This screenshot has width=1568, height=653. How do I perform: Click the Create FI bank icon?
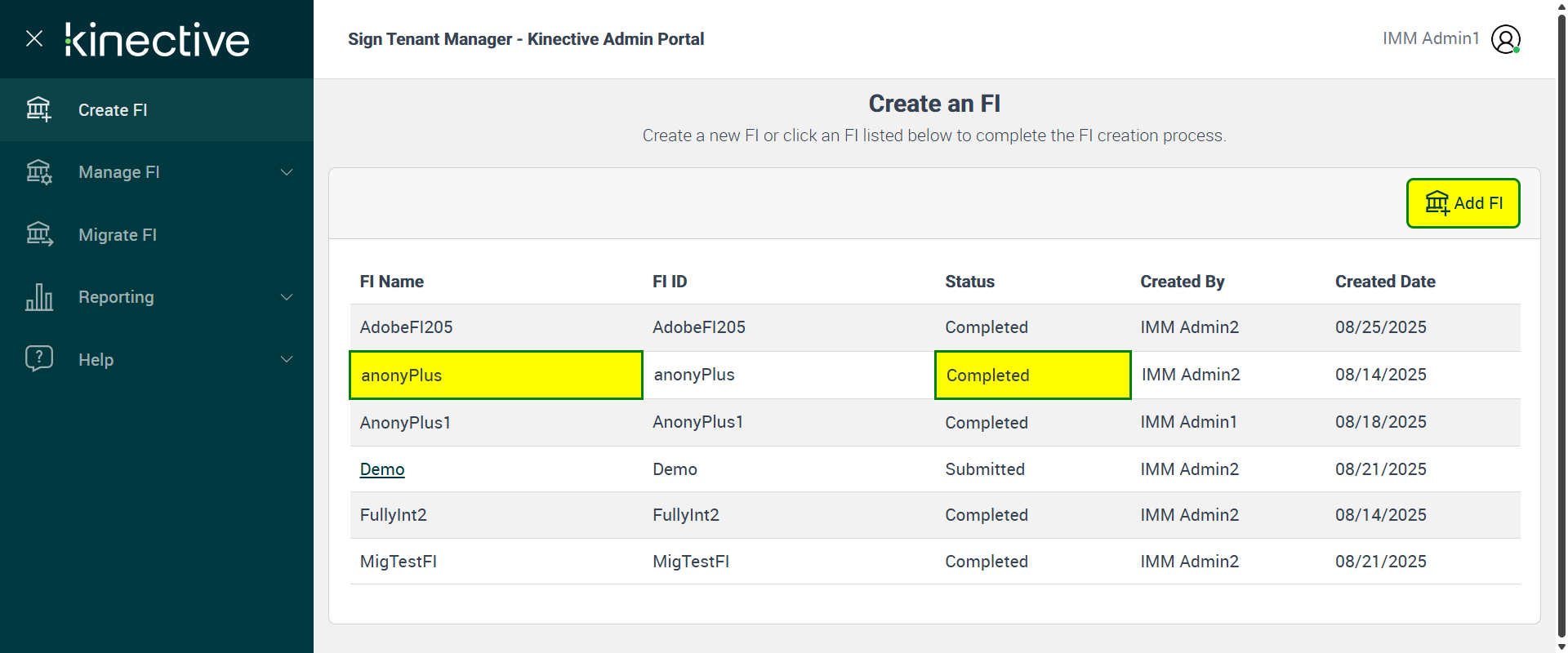[x=38, y=109]
